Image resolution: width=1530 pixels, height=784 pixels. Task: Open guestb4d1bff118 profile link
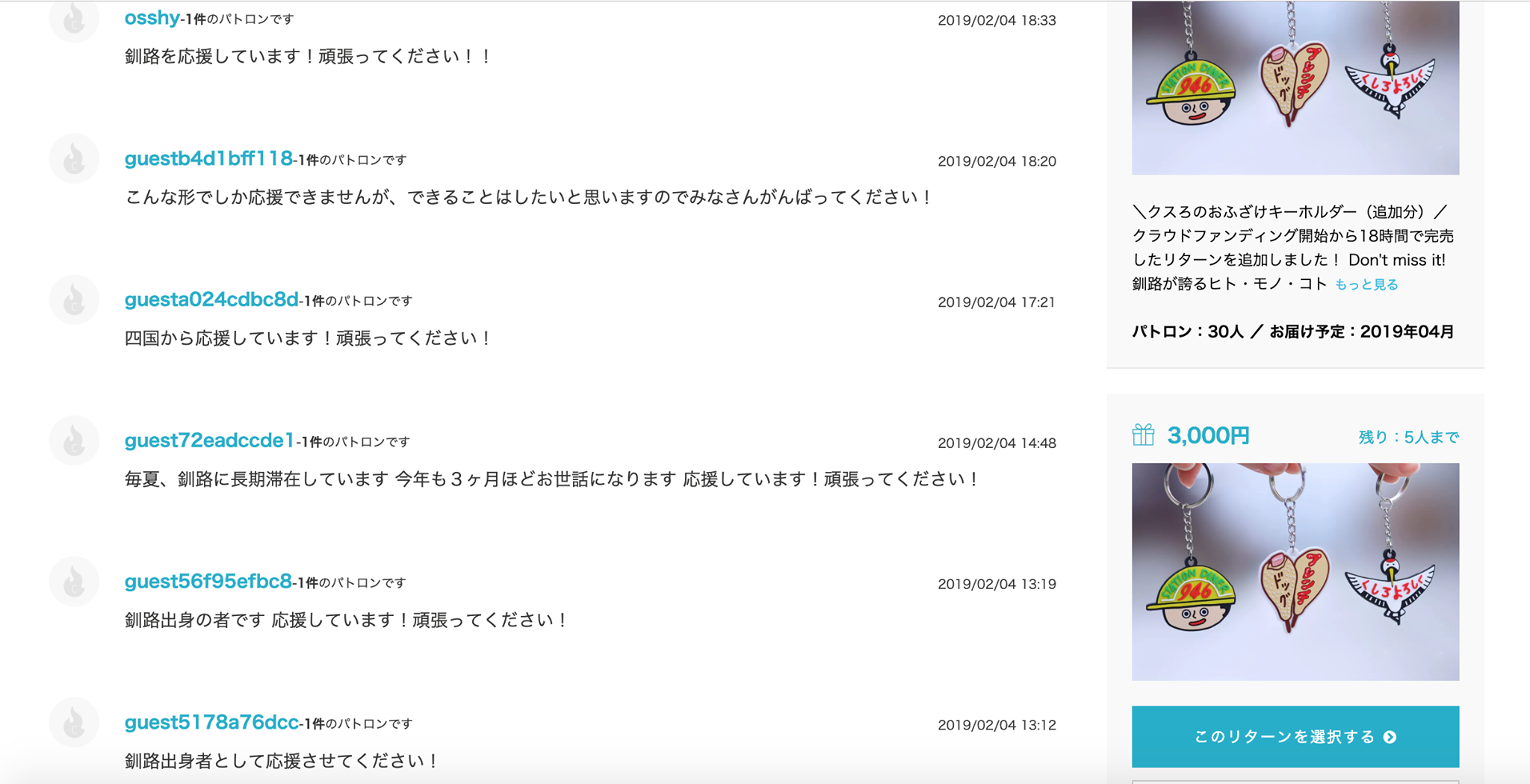(208, 158)
